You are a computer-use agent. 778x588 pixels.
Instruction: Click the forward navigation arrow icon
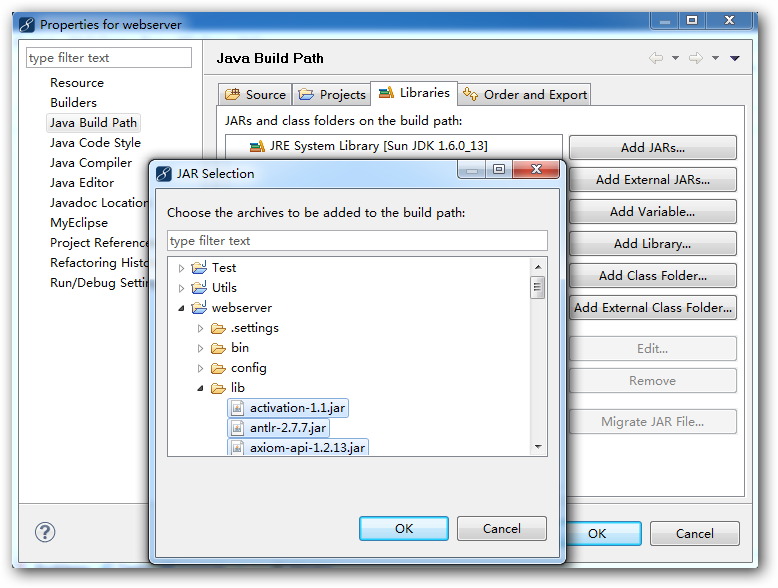pos(696,58)
